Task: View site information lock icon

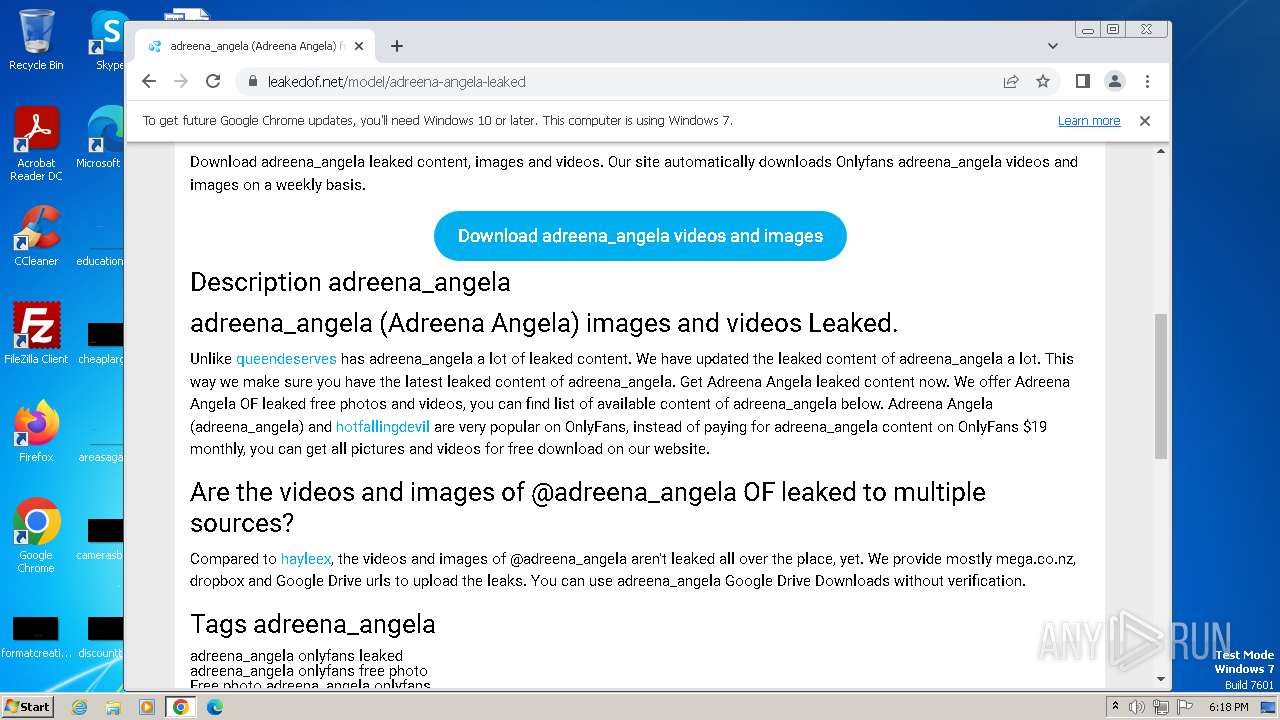Action: [252, 81]
